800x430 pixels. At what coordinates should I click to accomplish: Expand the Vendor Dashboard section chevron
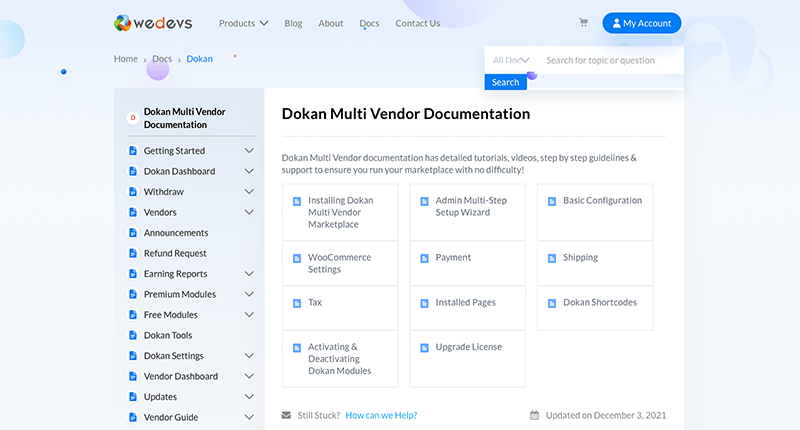pos(249,376)
